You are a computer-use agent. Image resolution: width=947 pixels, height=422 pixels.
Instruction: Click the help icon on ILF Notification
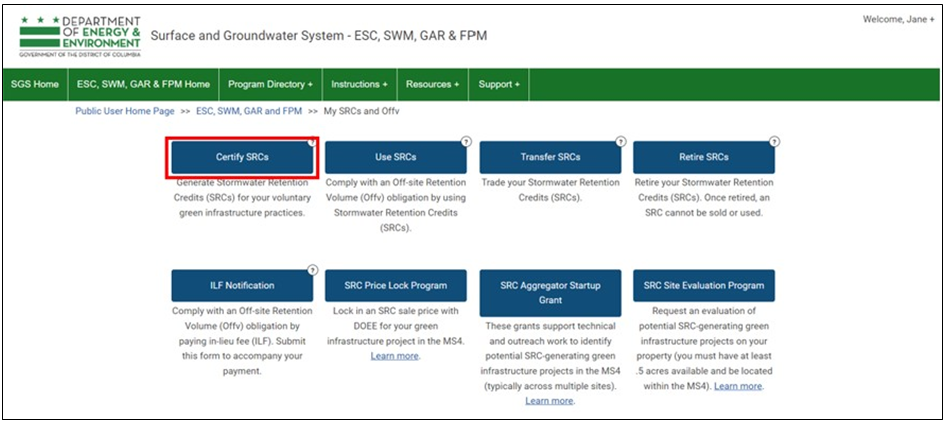312,270
